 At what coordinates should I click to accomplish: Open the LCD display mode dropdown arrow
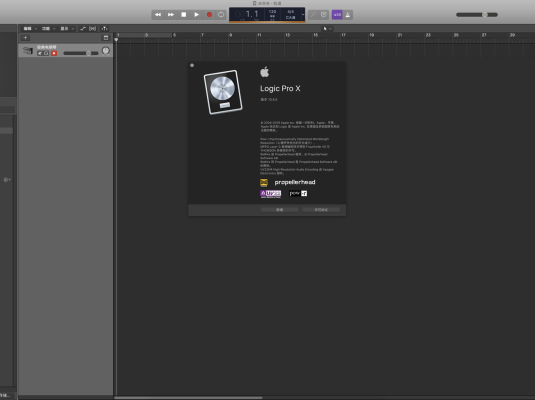tap(303, 15)
